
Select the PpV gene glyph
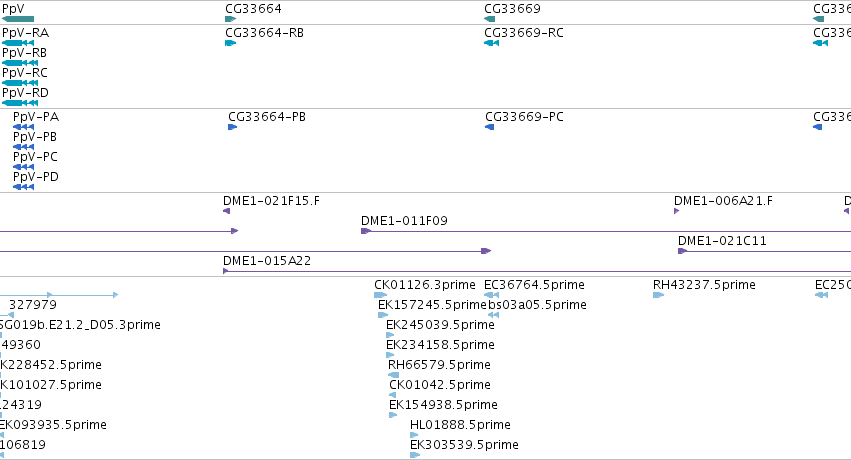[18, 19]
